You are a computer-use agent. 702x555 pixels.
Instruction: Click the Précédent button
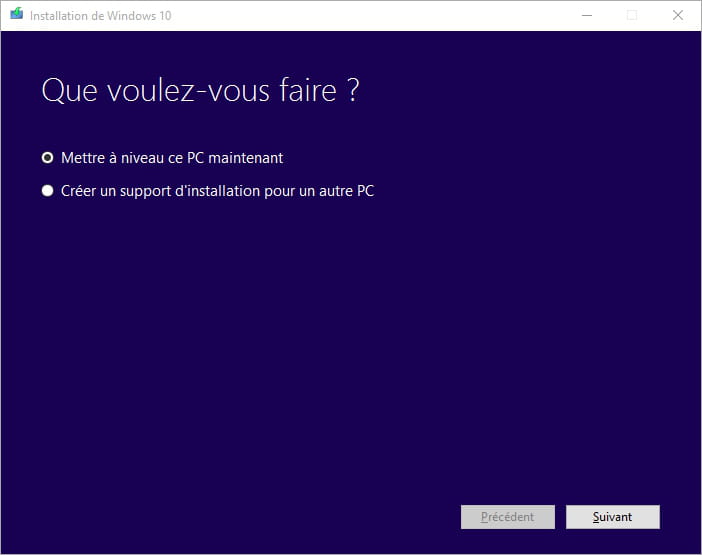coord(508,517)
